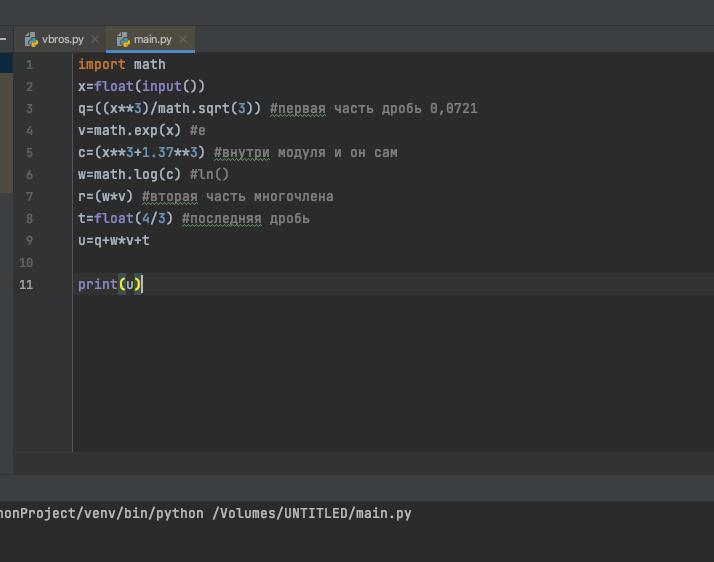Select the main.py editor tab
Image resolution: width=714 pixels, height=562 pixels.
152,39
